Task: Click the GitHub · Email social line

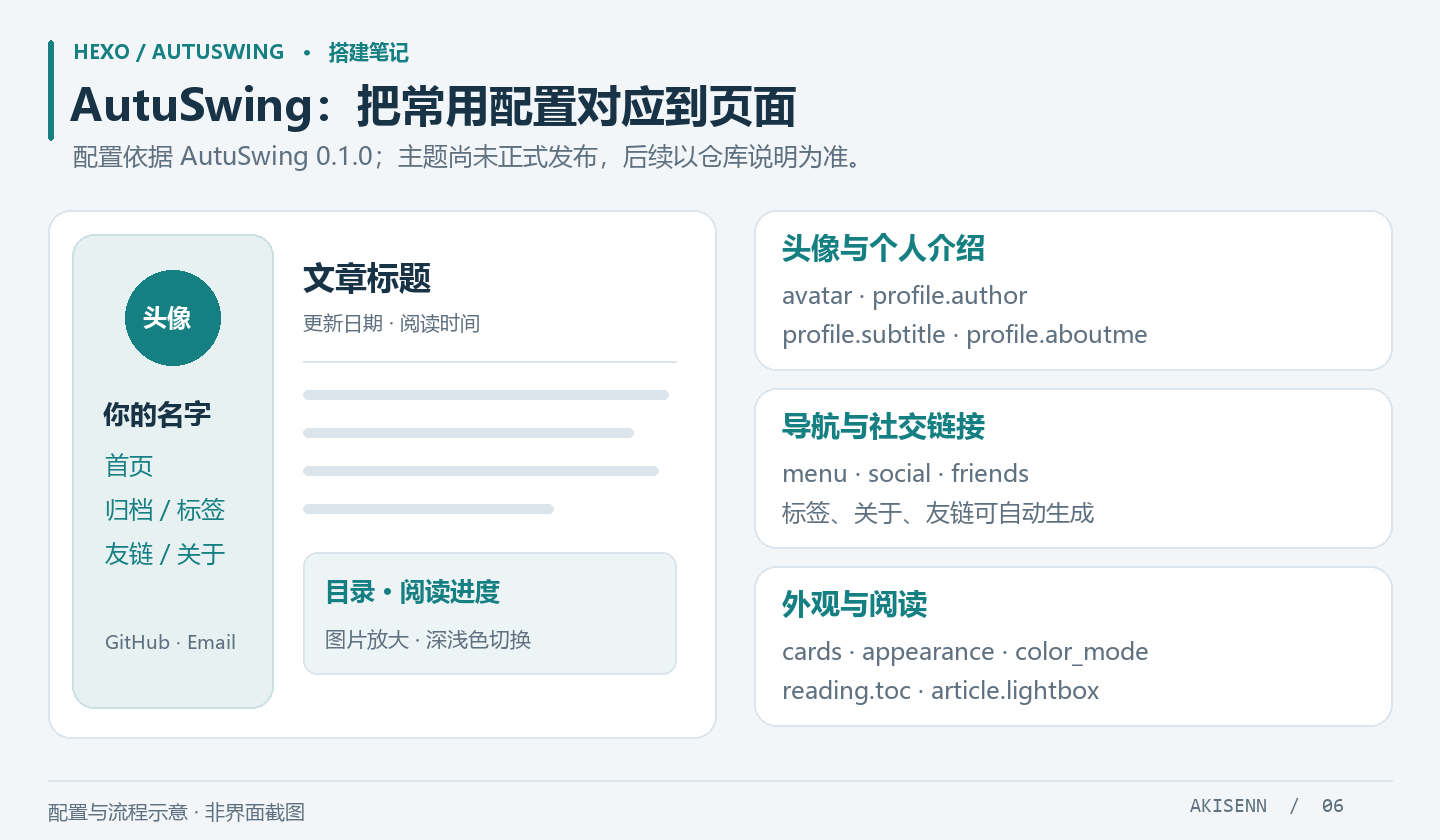Action: click(170, 642)
